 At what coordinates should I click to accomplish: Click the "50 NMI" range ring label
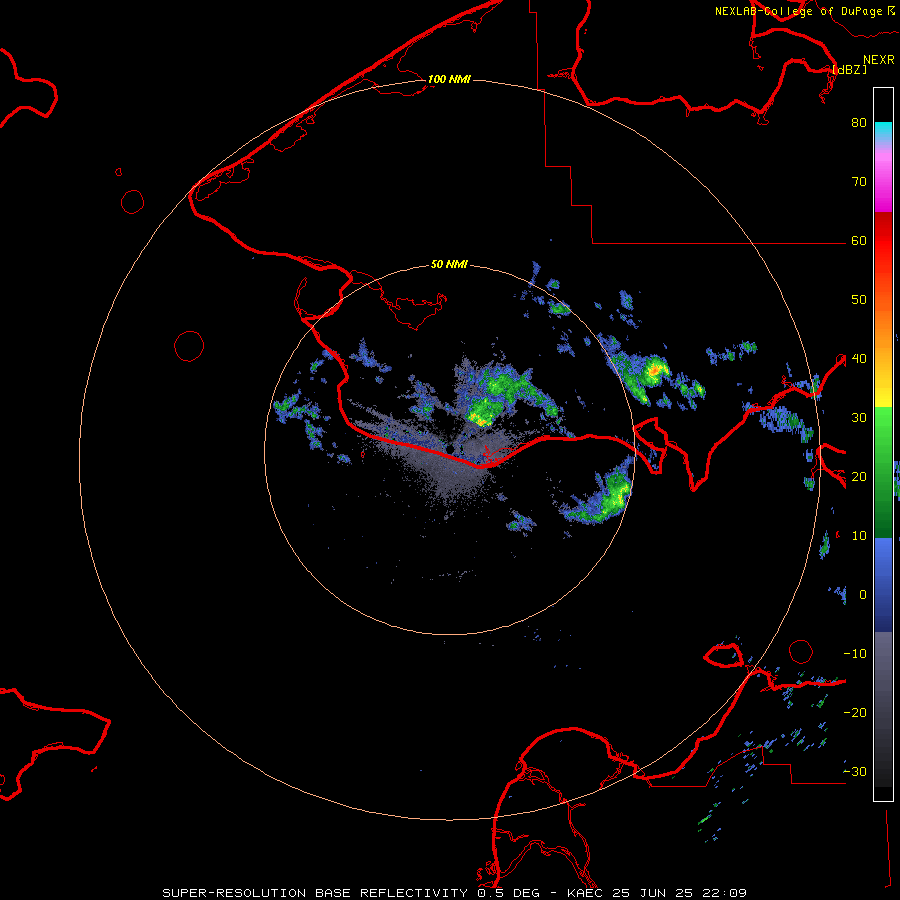(x=449, y=265)
